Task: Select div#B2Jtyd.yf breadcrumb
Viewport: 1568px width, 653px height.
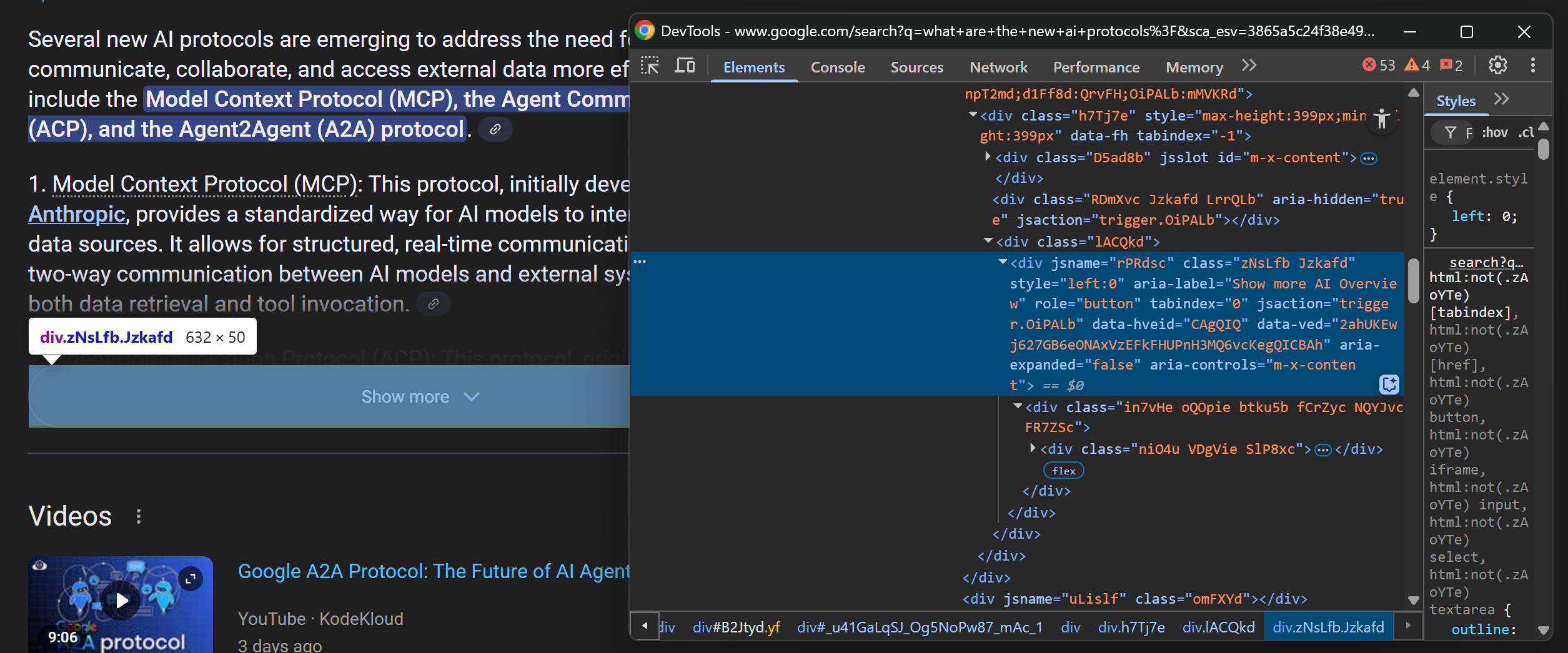Action: click(736, 627)
